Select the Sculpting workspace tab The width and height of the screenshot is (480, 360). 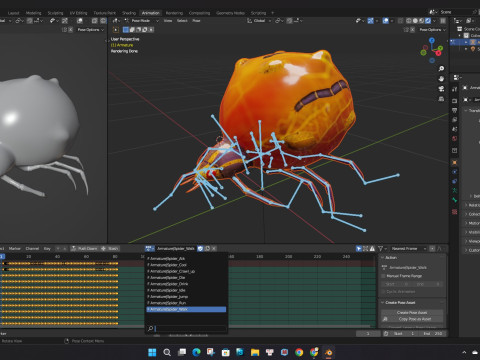tap(55, 13)
